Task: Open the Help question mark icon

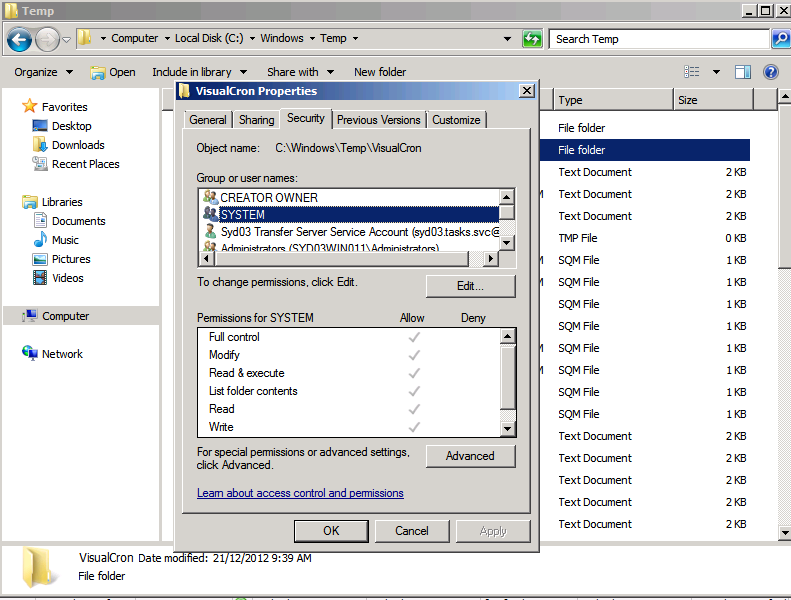Action: [770, 72]
